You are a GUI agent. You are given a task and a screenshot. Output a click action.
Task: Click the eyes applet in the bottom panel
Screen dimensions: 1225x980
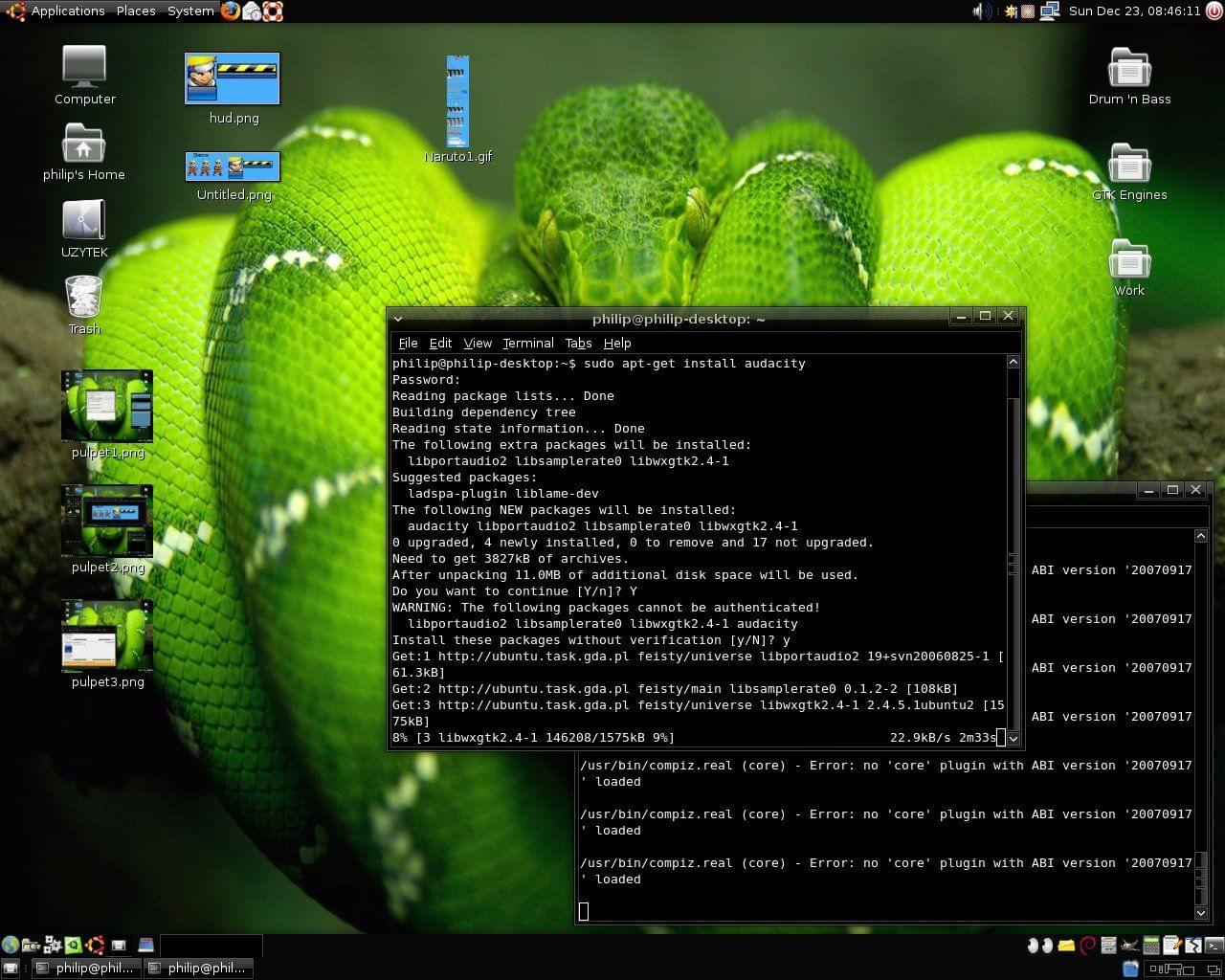point(1040,946)
